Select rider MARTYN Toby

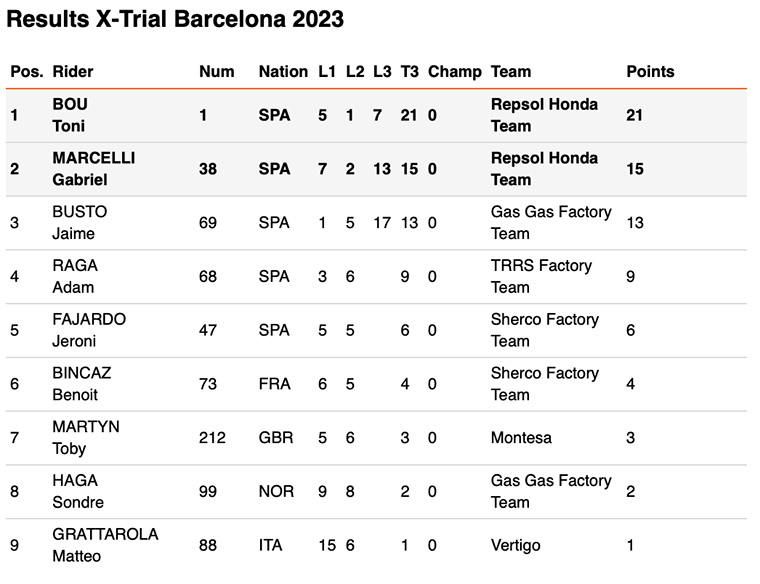[x=85, y=438]
